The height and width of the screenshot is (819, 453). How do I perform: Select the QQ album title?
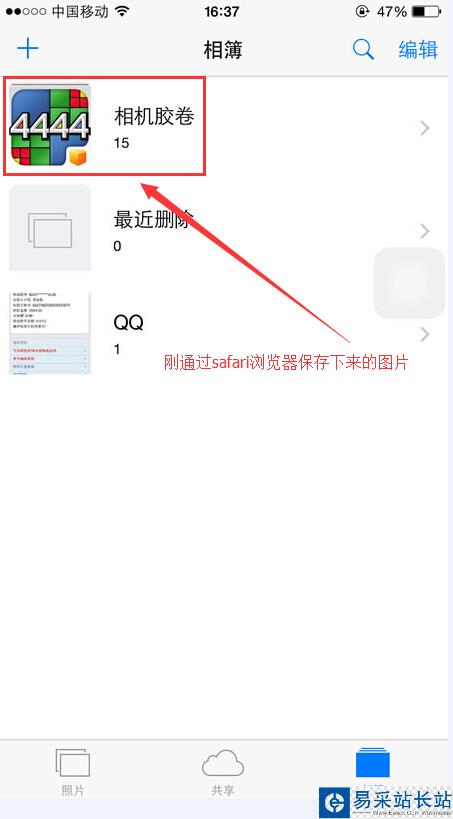pyautogui.click(x=129, y=323)
